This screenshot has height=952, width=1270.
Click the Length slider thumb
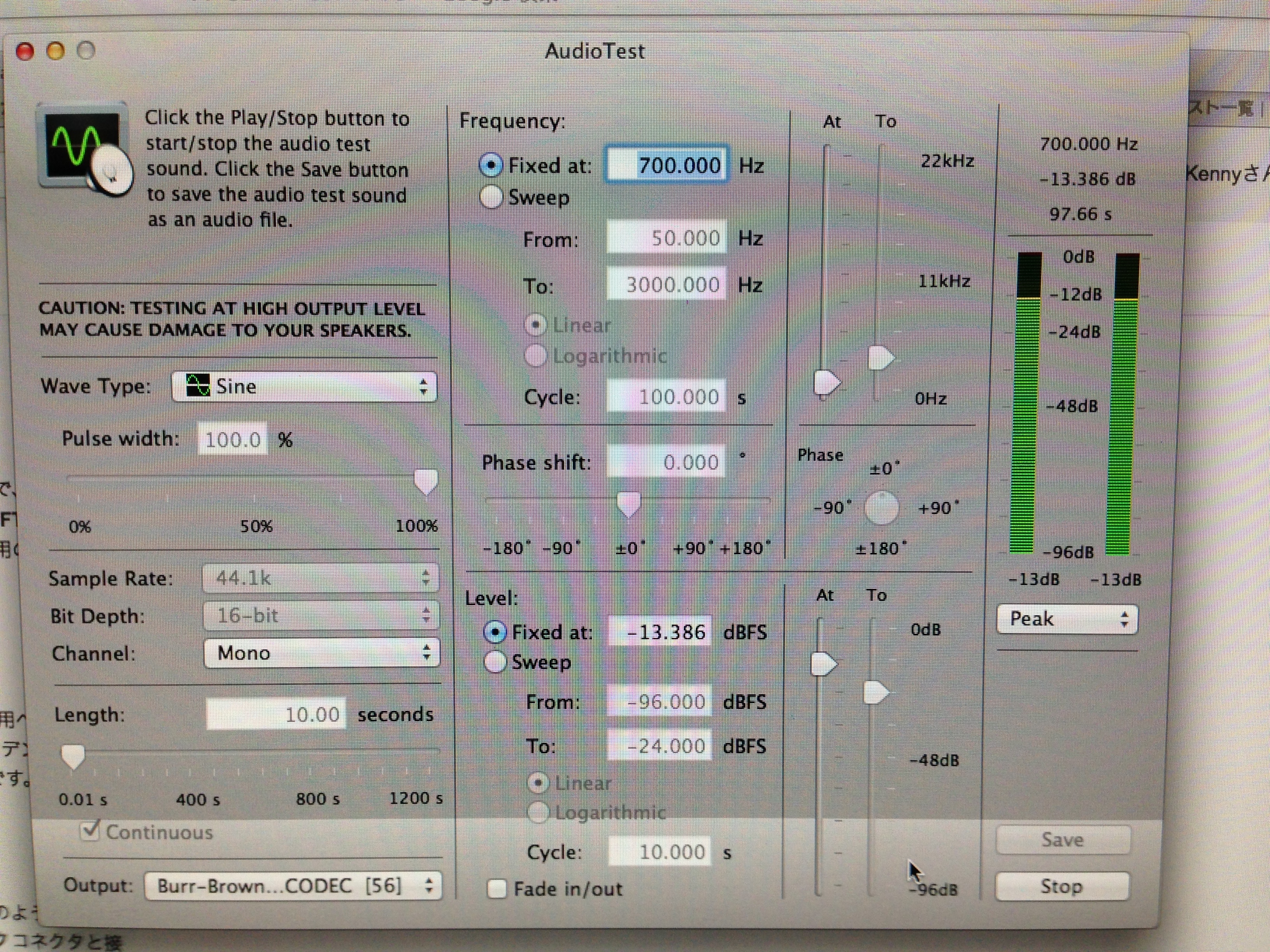pos(73,757)
